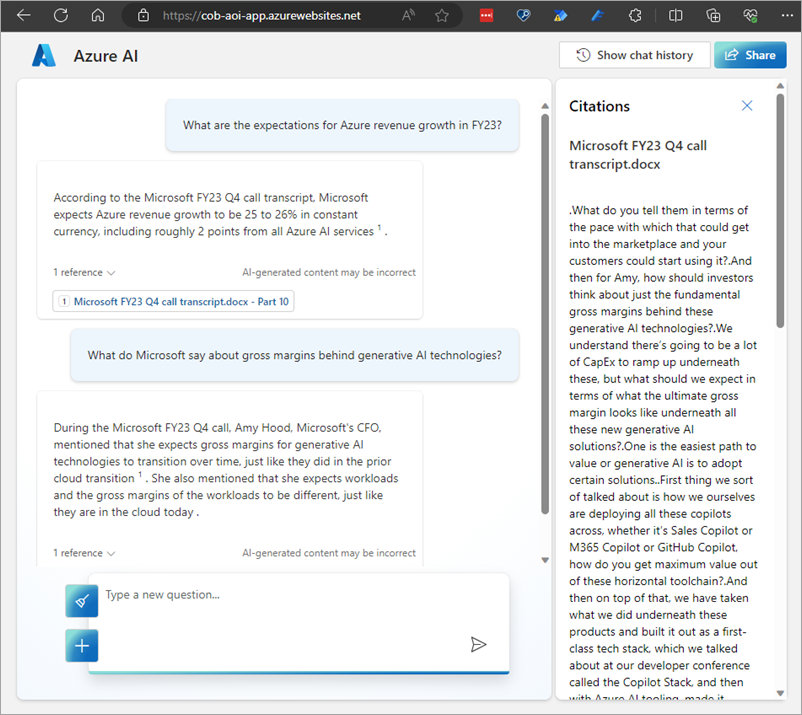The image size is (802, 715).
Task: Click chat scrollbar up arrow
Action: tap(545, 106)
